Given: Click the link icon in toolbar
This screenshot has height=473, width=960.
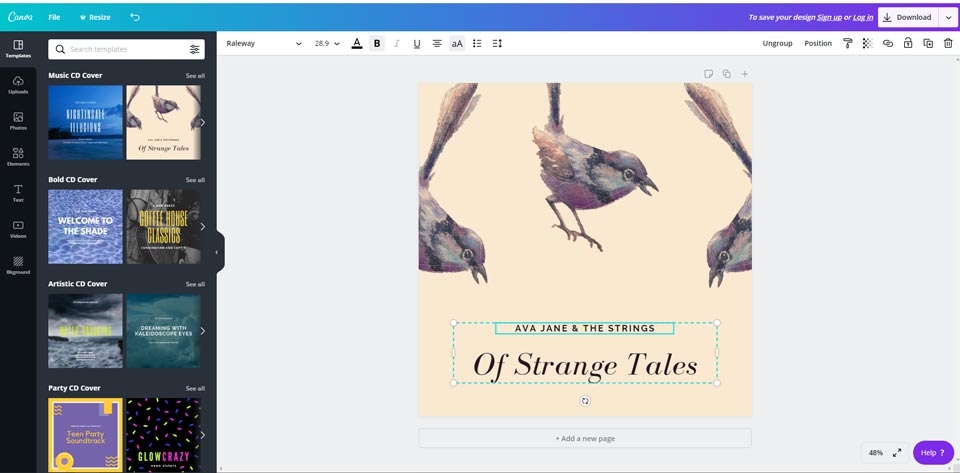Looking at the screenshot, I should coord(888,43).
